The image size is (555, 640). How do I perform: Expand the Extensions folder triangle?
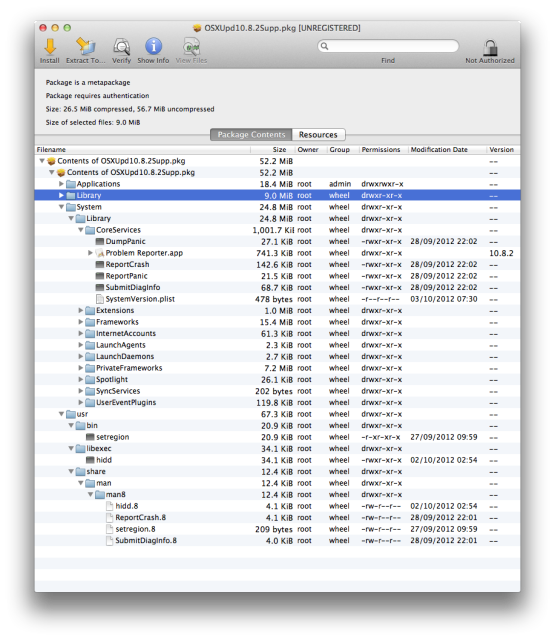point(81,310)
